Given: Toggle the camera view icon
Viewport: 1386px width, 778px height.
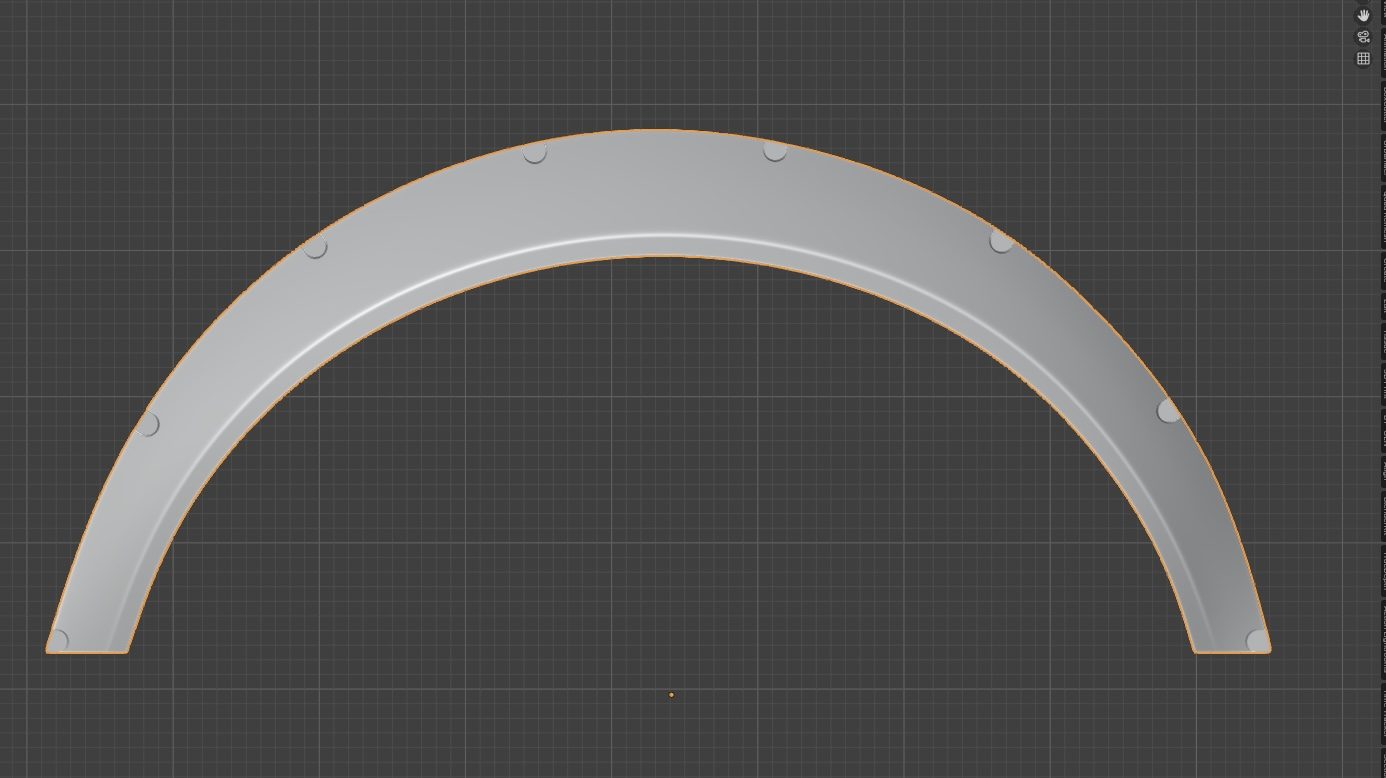Looking at the screenshot, I should click(x=1363, y=37).
